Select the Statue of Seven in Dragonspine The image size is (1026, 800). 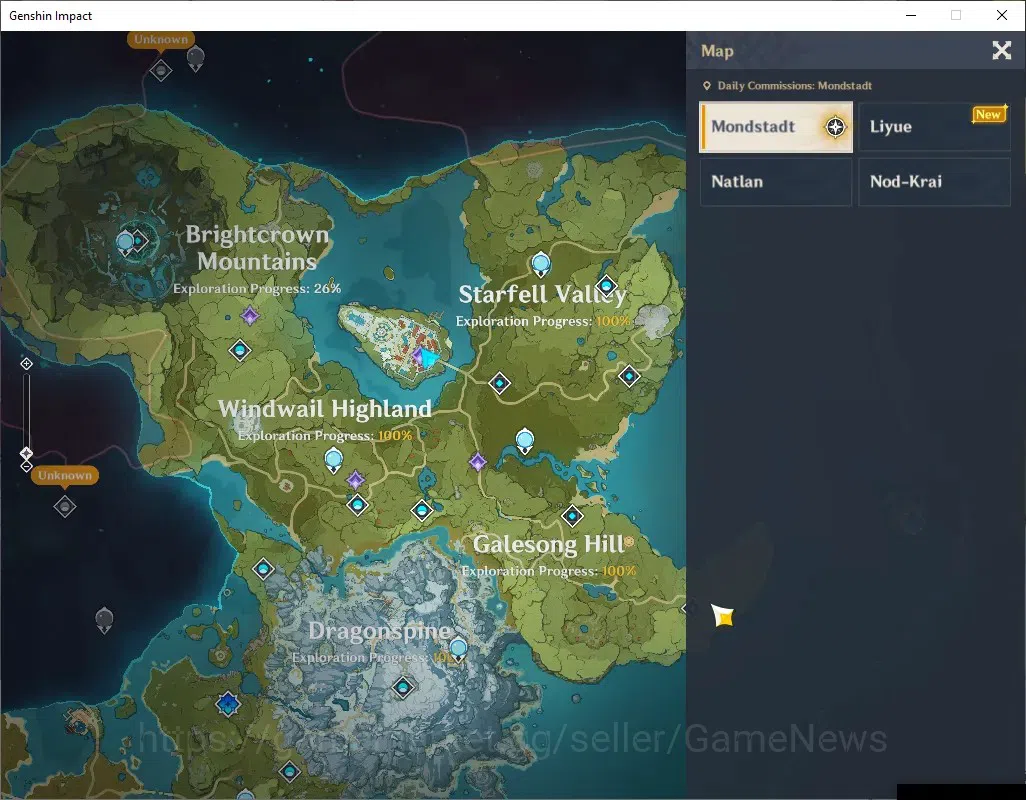[458, 650]
